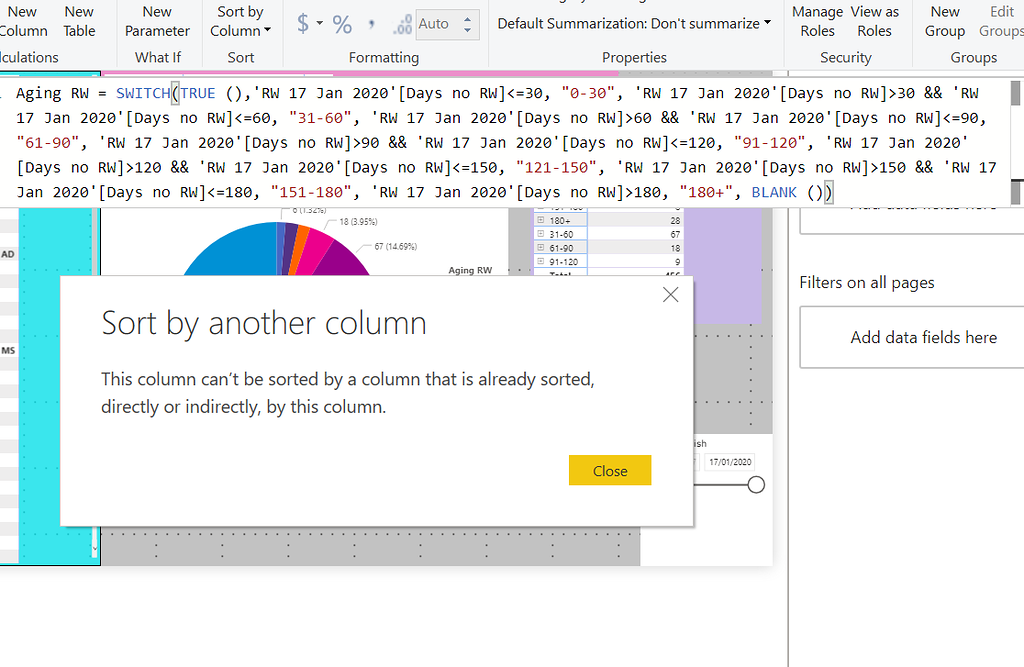The width and height of the screenshot is (1024, 667).
Task: Open Manage Roles
Action: point(817,20)
